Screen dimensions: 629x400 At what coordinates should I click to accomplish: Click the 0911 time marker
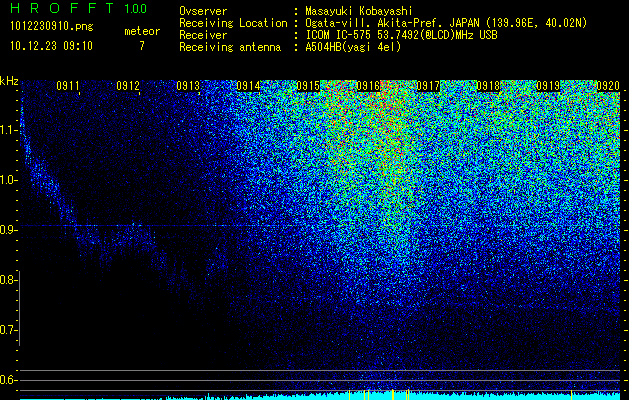[68, 85]
